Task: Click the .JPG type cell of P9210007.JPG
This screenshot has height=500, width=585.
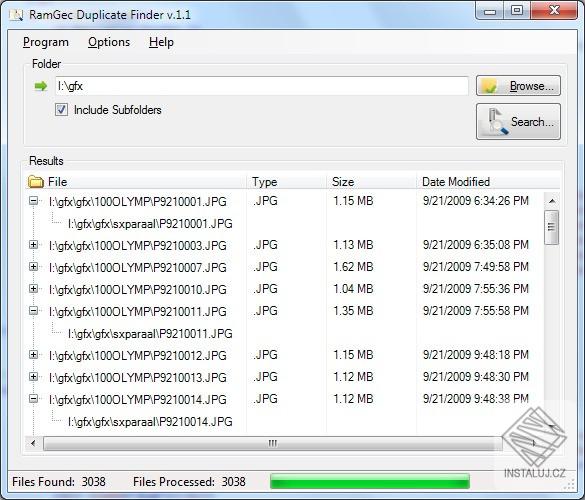Action: (x=265, y=267)
